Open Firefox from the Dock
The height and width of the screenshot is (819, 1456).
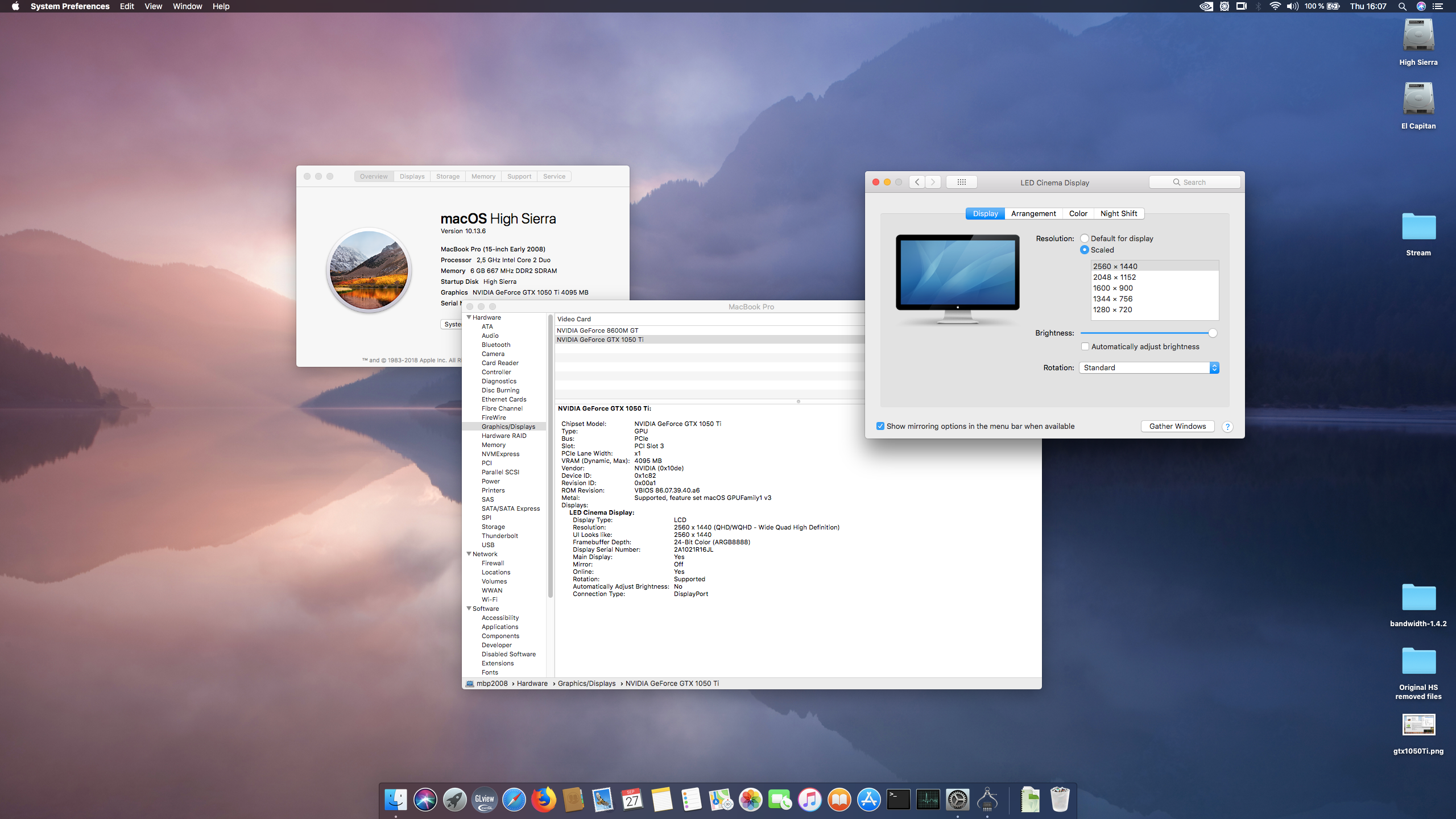pos(544,800)
